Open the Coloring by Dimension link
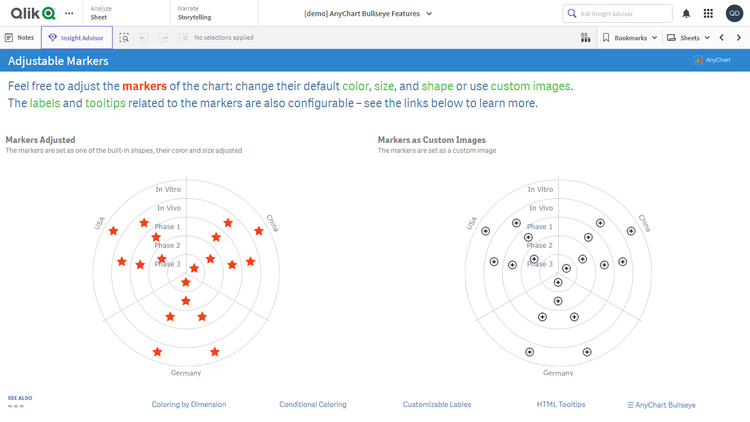The width and height of the screenshot is (750, 422). (x=188, y=405)
